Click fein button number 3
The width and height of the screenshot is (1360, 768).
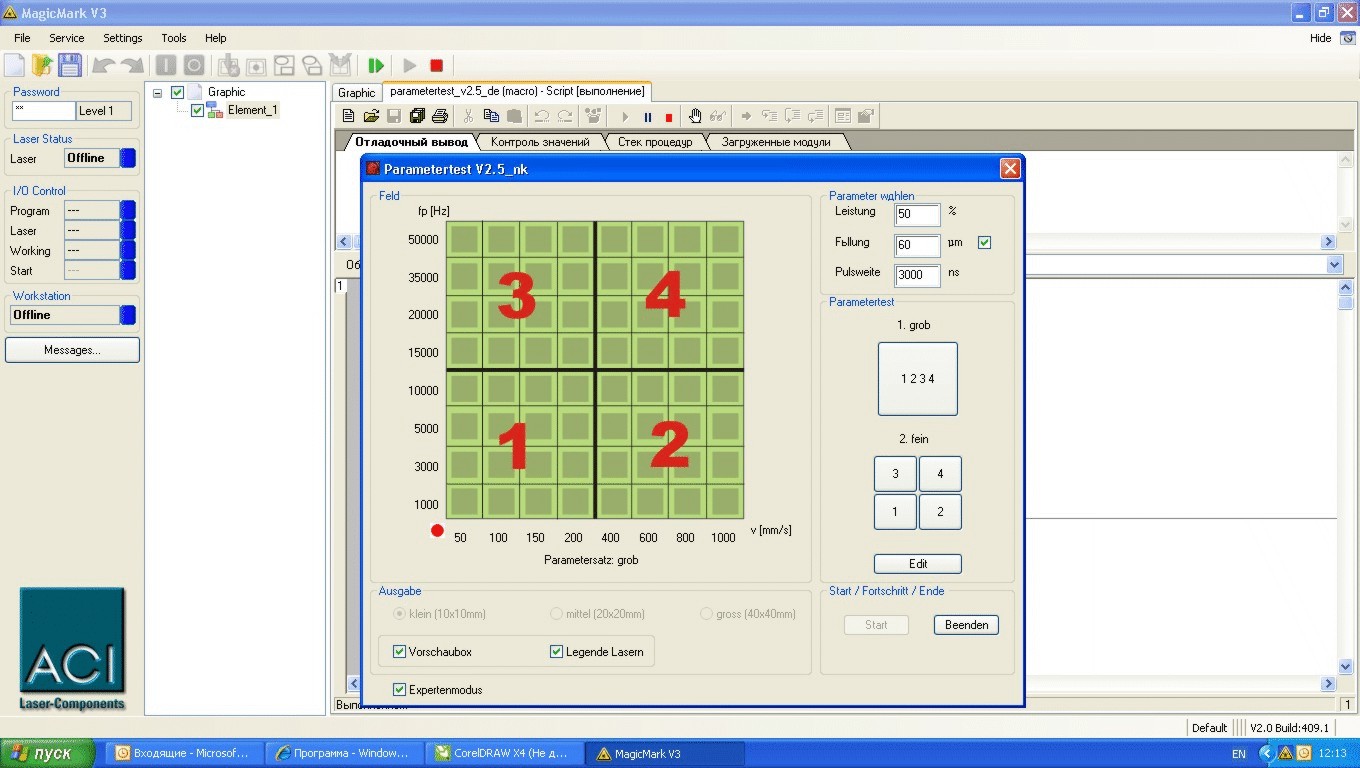click(x=895, y=474)
